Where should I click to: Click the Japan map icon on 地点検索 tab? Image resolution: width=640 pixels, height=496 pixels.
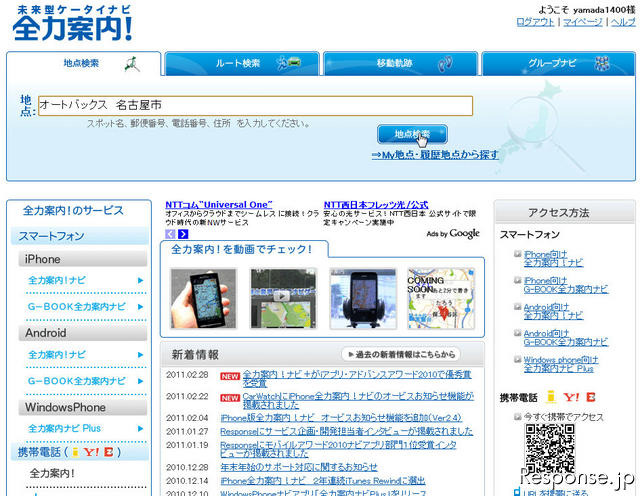click(132, 64)
